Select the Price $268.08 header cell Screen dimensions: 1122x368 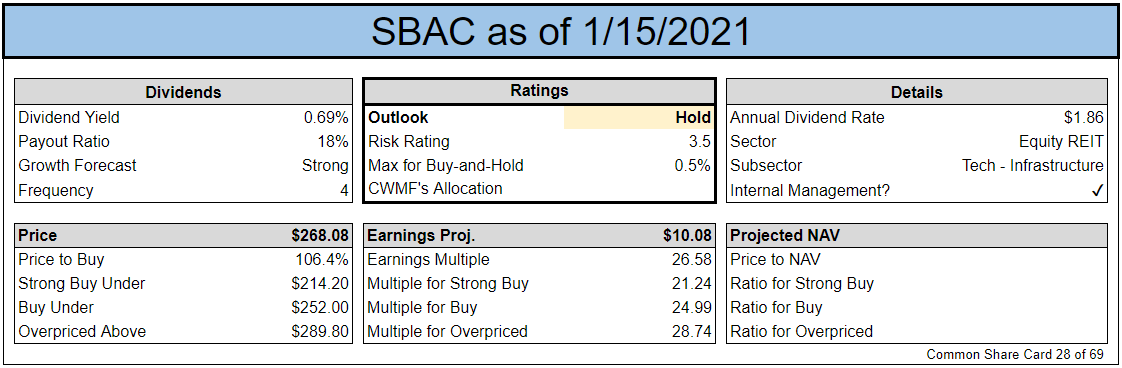tap(183, 236)
